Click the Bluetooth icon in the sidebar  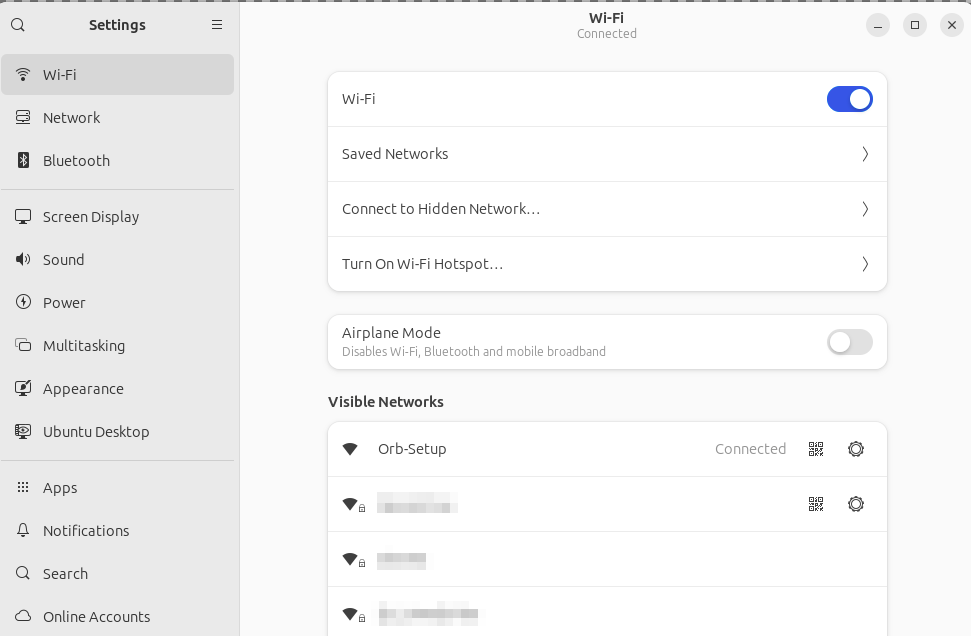[23, 160]
